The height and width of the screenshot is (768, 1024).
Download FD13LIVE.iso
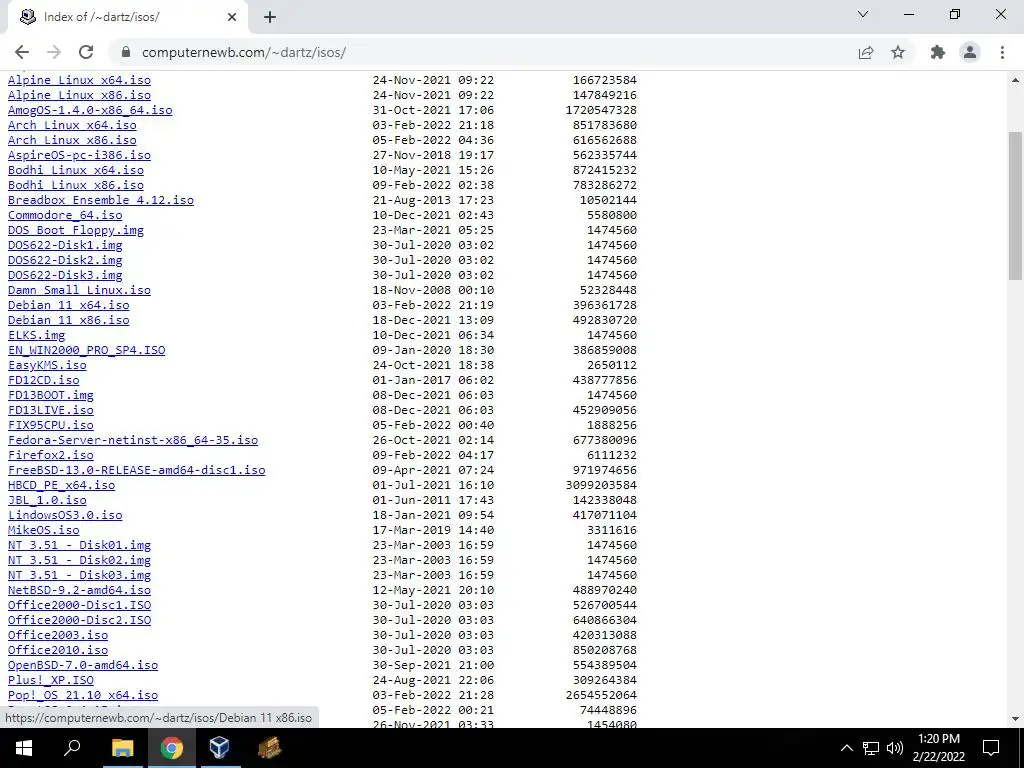[x=50, y=410]
